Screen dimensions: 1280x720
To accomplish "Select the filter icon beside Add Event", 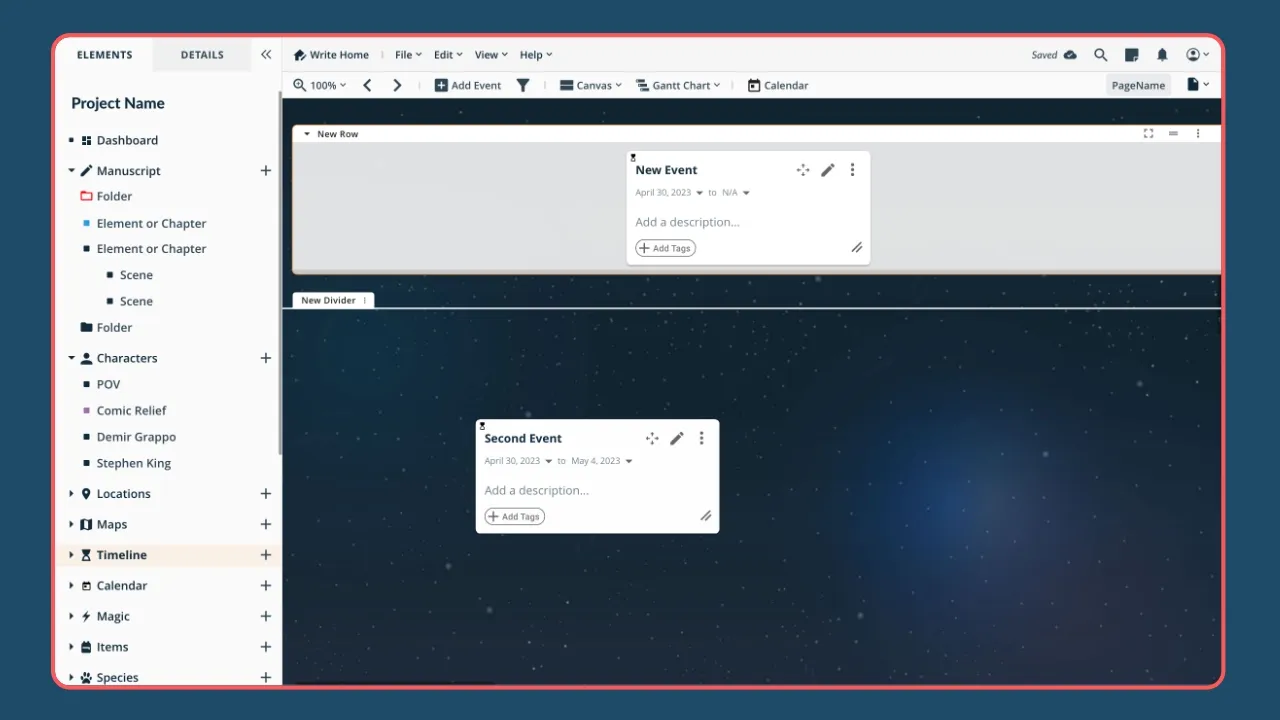I will 524,85.
